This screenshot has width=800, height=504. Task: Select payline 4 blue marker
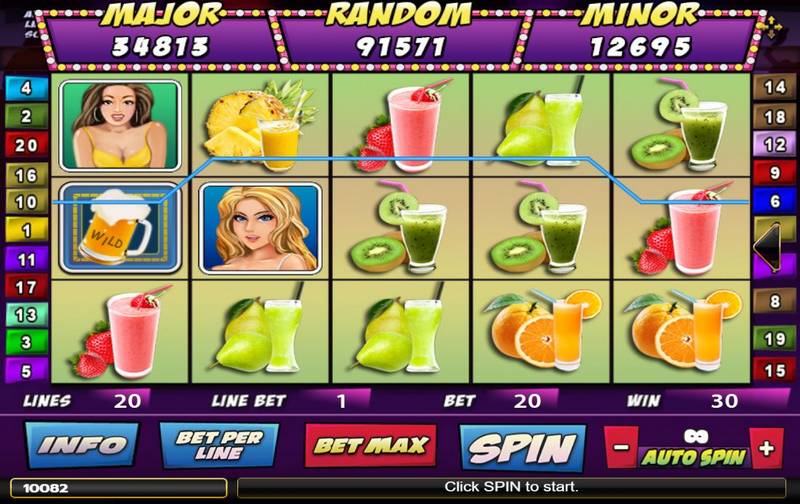26,88
